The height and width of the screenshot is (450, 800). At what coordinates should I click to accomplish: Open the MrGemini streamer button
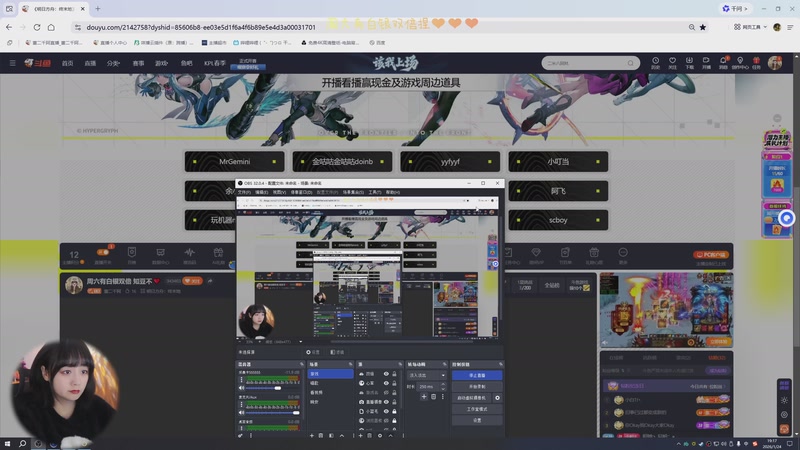(234, 162)
